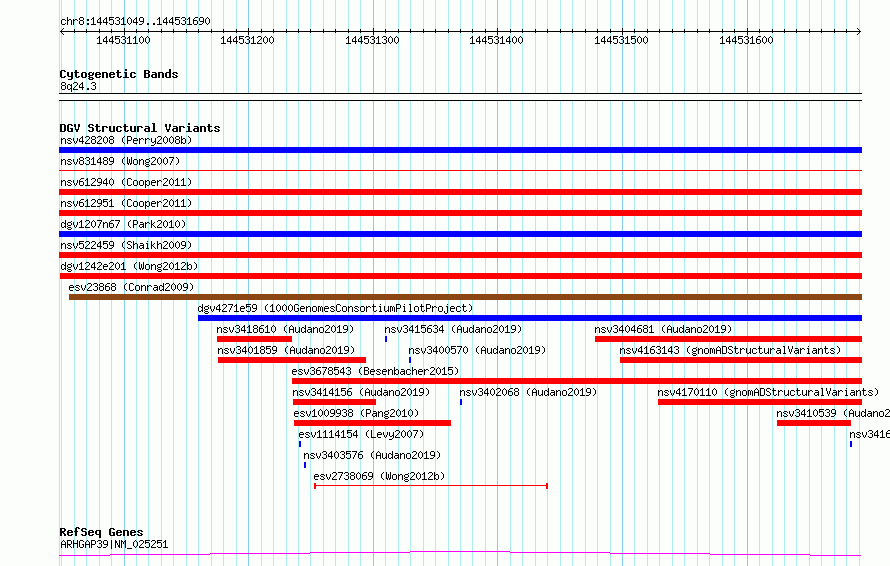890x566 pixels.
Task: Click the blue bar under dgv1207n67
Action: click(460, 234)
